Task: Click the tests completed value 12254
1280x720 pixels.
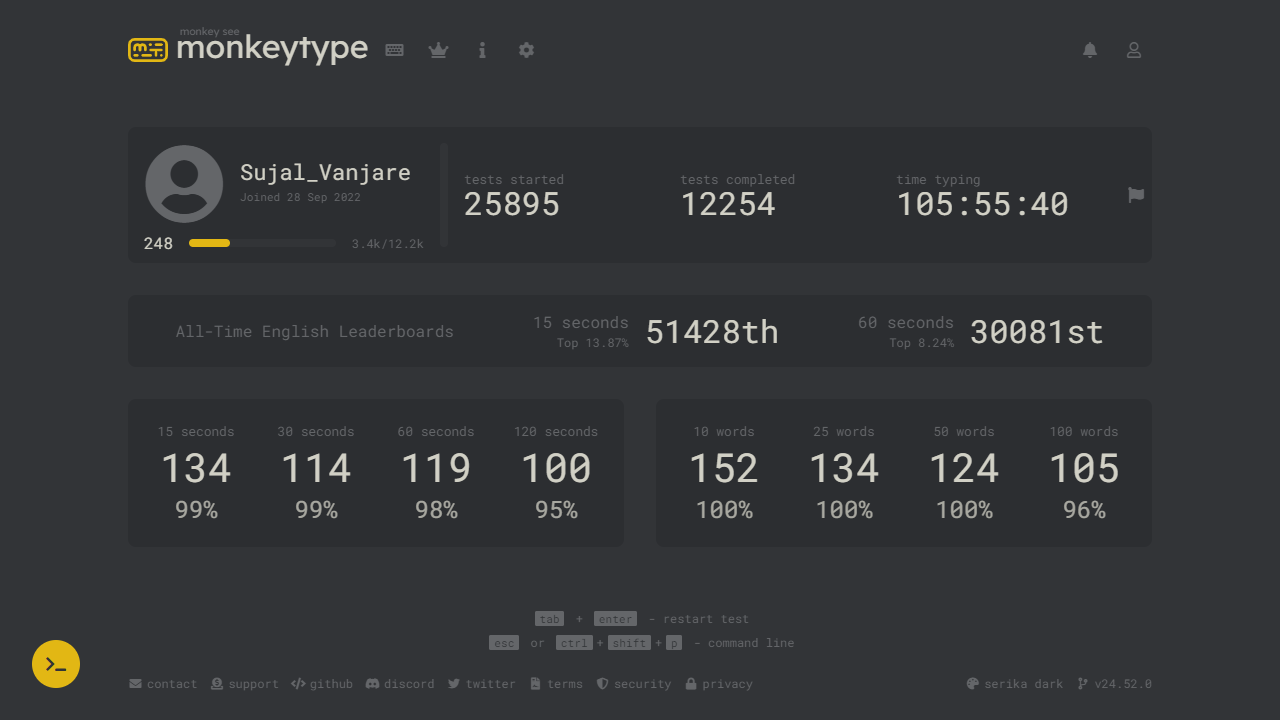Action: point(728,204)
